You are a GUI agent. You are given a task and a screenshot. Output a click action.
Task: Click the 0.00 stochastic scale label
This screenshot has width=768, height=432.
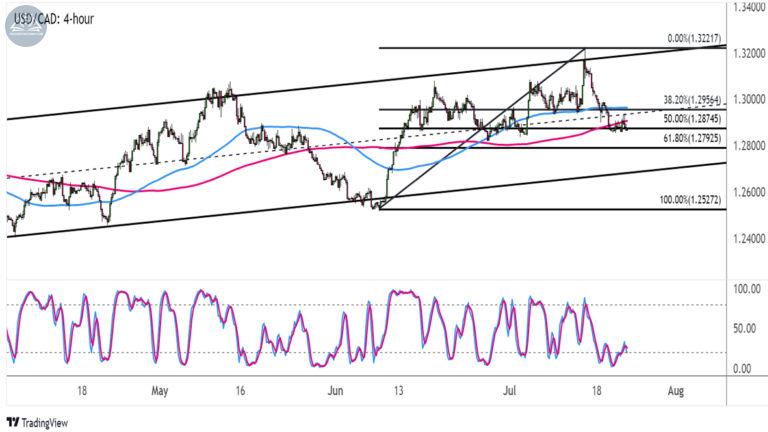[x=742, y=369]
